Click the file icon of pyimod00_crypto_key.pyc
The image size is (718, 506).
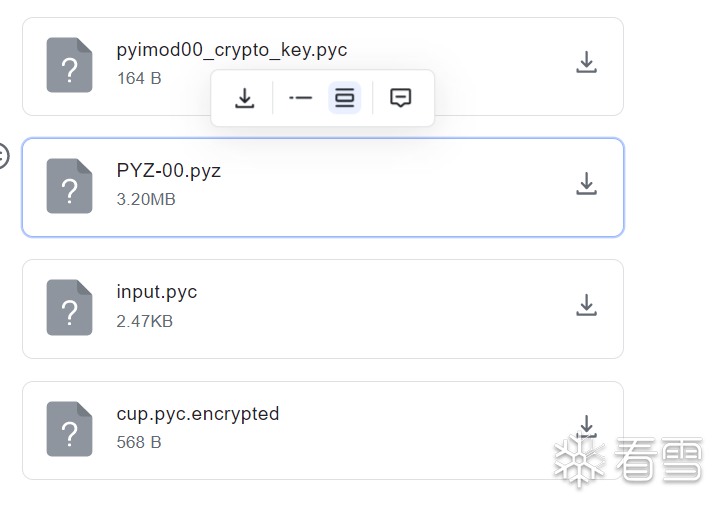(x=69, y=66)
